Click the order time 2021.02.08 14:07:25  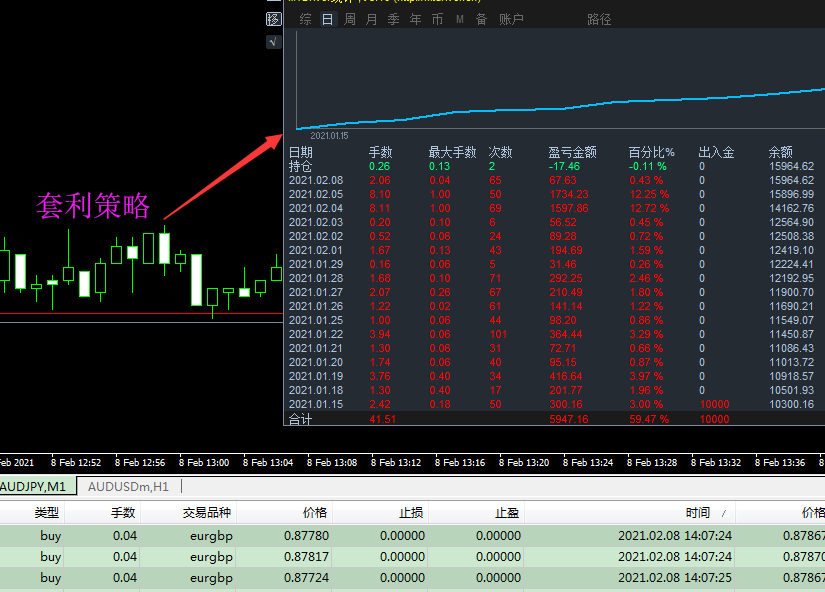coord(675,578)
